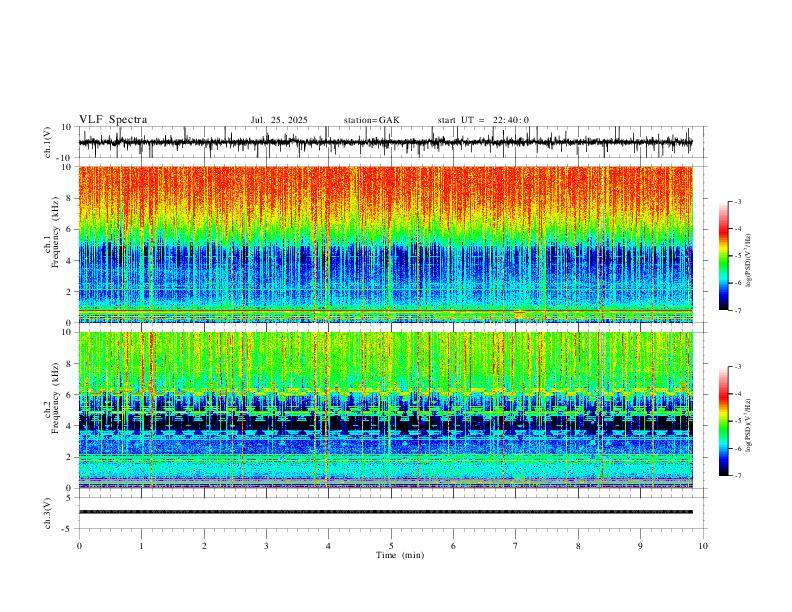Click the "5" tick on ch.3(V) axis
The width and height of the screenshot is (792, 612).
coord(70,498)
